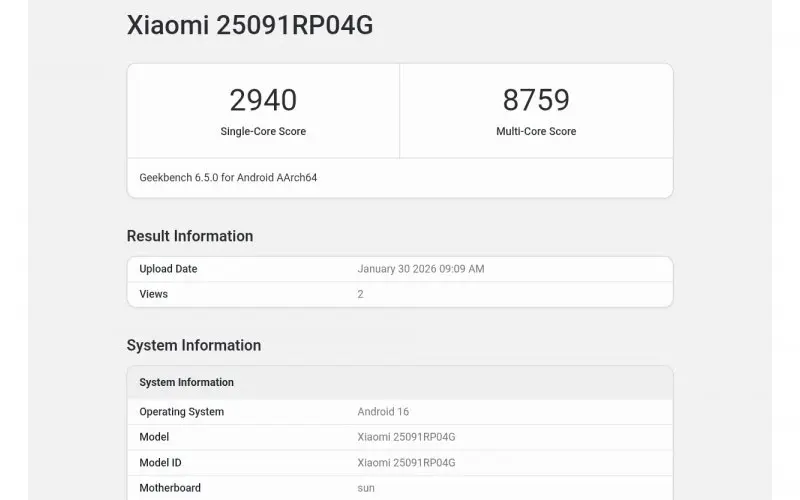Select the January 30 2026 09:09 AM value

[x=420, y=269]
